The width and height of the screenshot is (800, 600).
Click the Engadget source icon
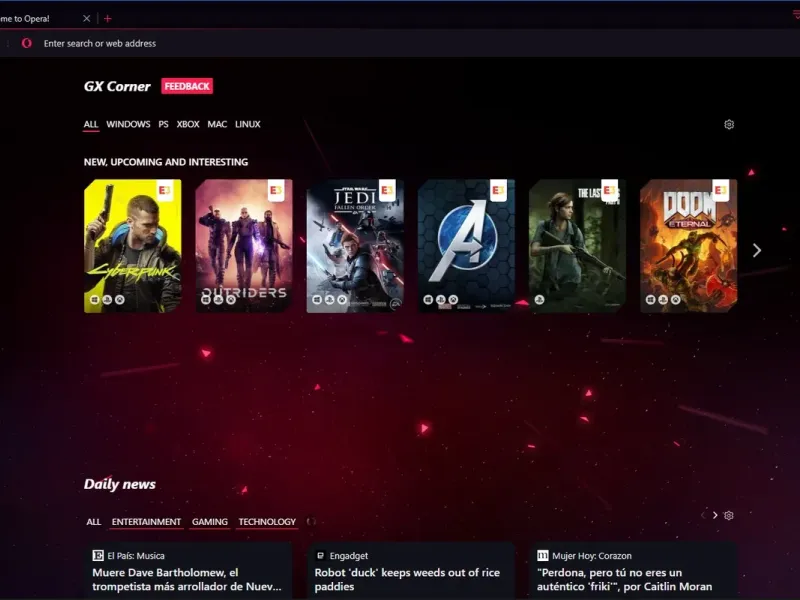pyautogui.click(x=320, y=556)
